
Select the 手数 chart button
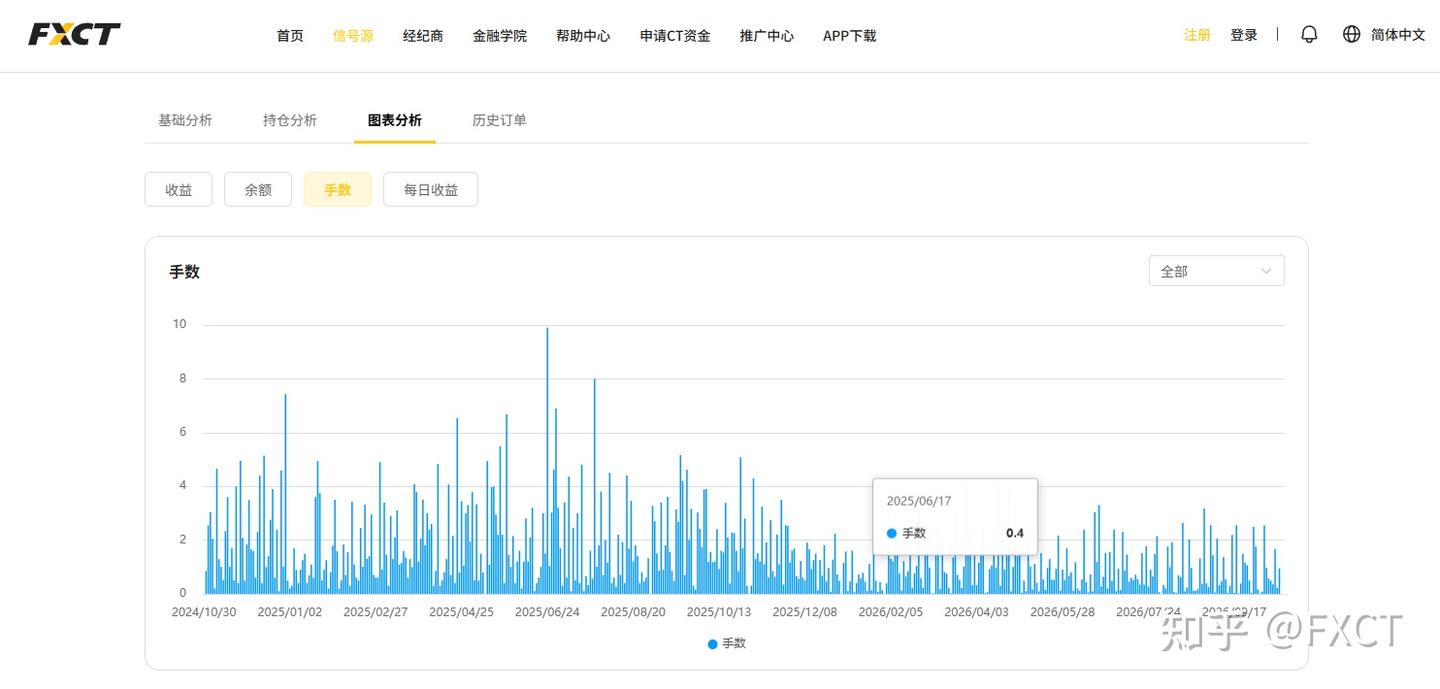pos(338,189)
